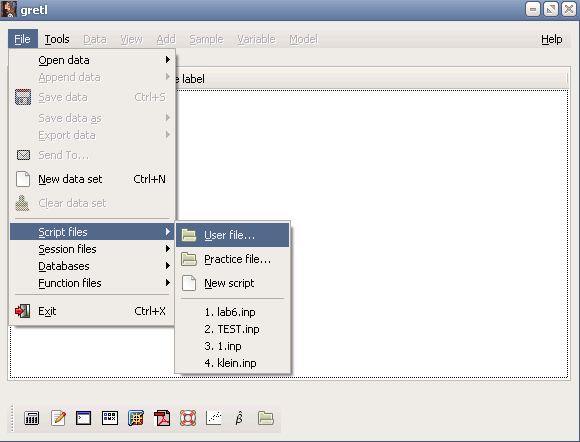Select New data set menu entry
Viewport: 580px width, 442px height.
[92, 179]
